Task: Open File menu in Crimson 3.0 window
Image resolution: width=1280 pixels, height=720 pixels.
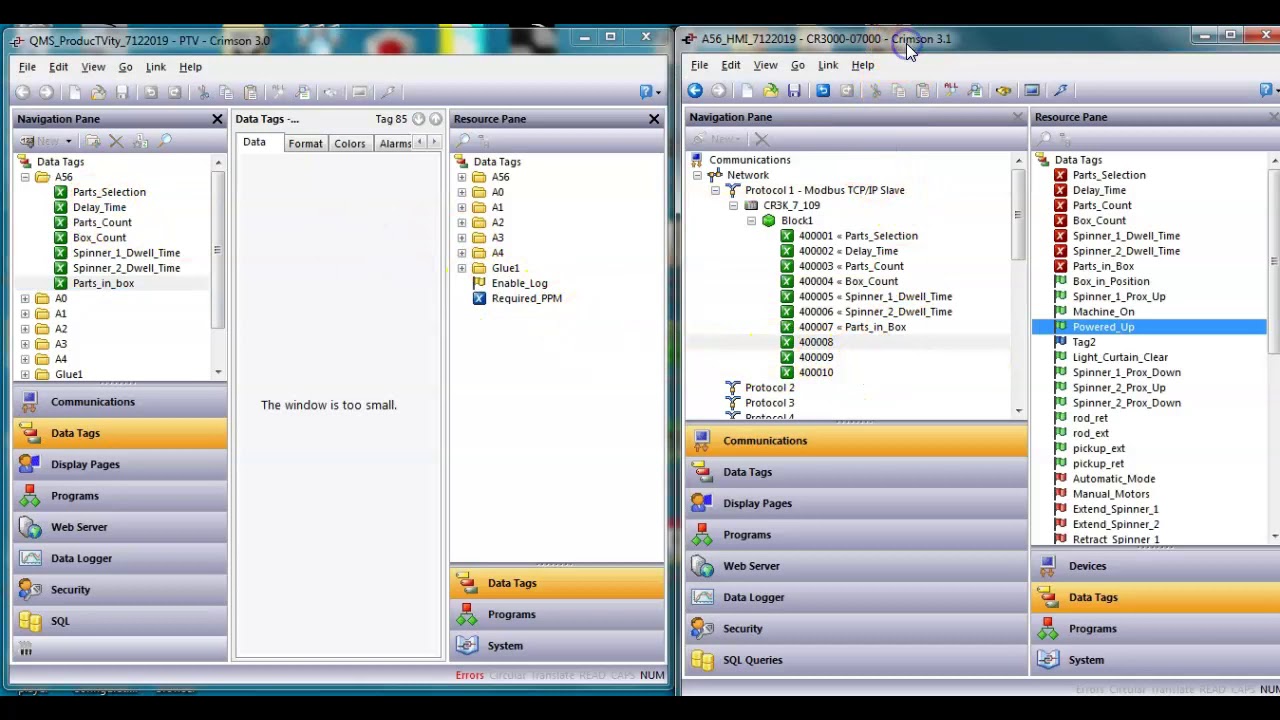Action: click(27, 67)
